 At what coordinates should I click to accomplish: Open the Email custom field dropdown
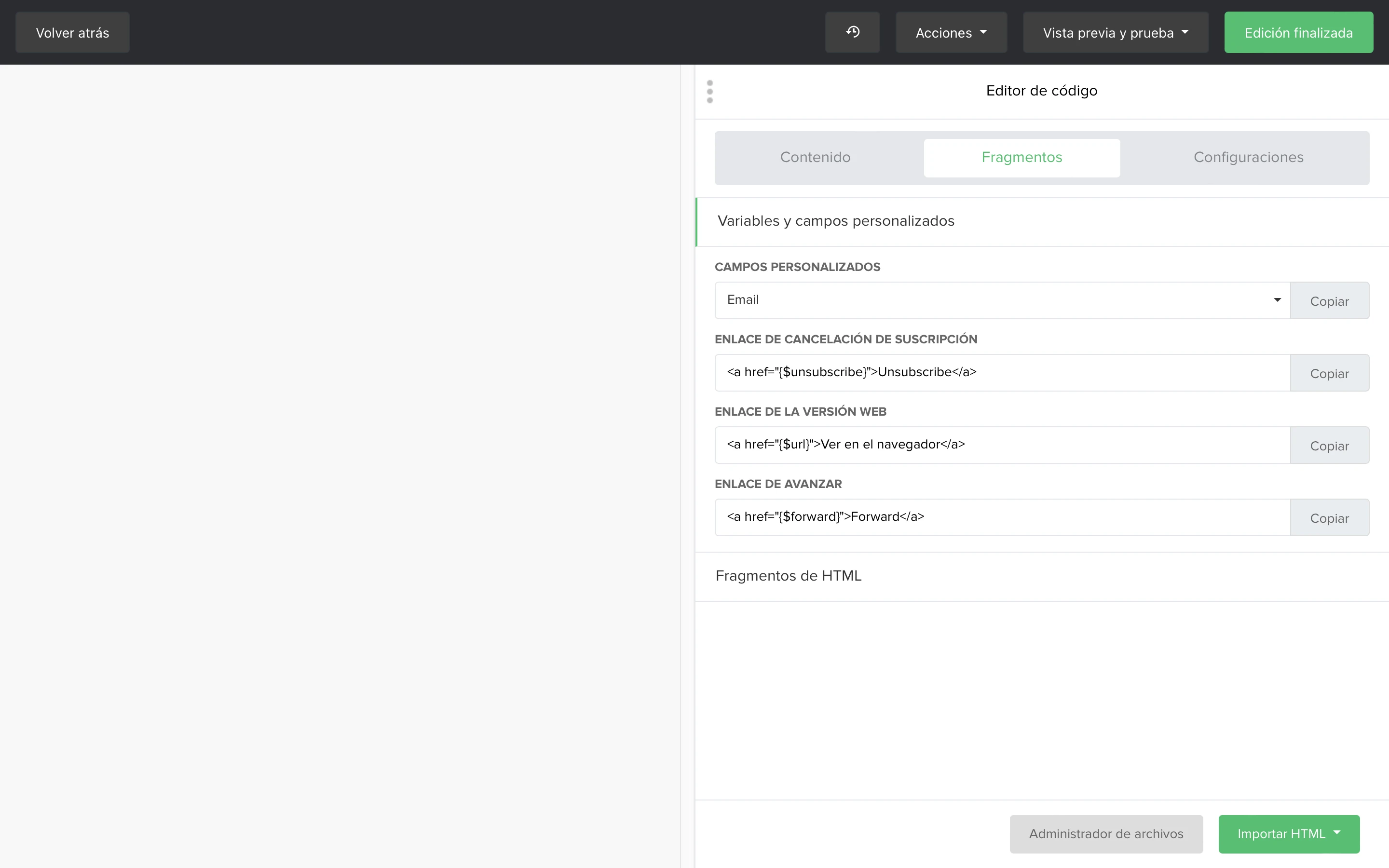click(1002, 300)
